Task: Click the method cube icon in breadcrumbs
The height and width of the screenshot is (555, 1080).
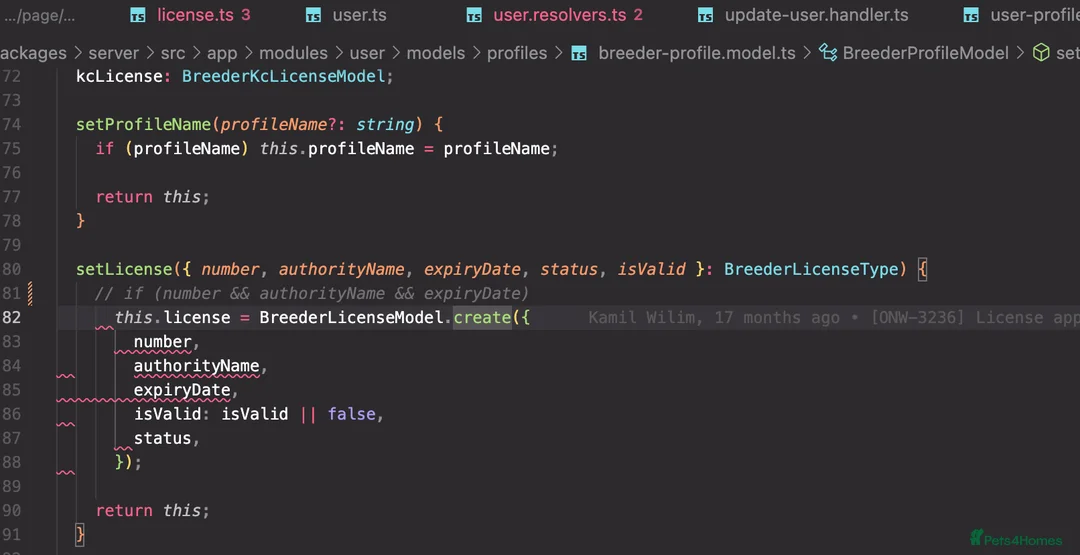Action: (x=1041, y=53)
